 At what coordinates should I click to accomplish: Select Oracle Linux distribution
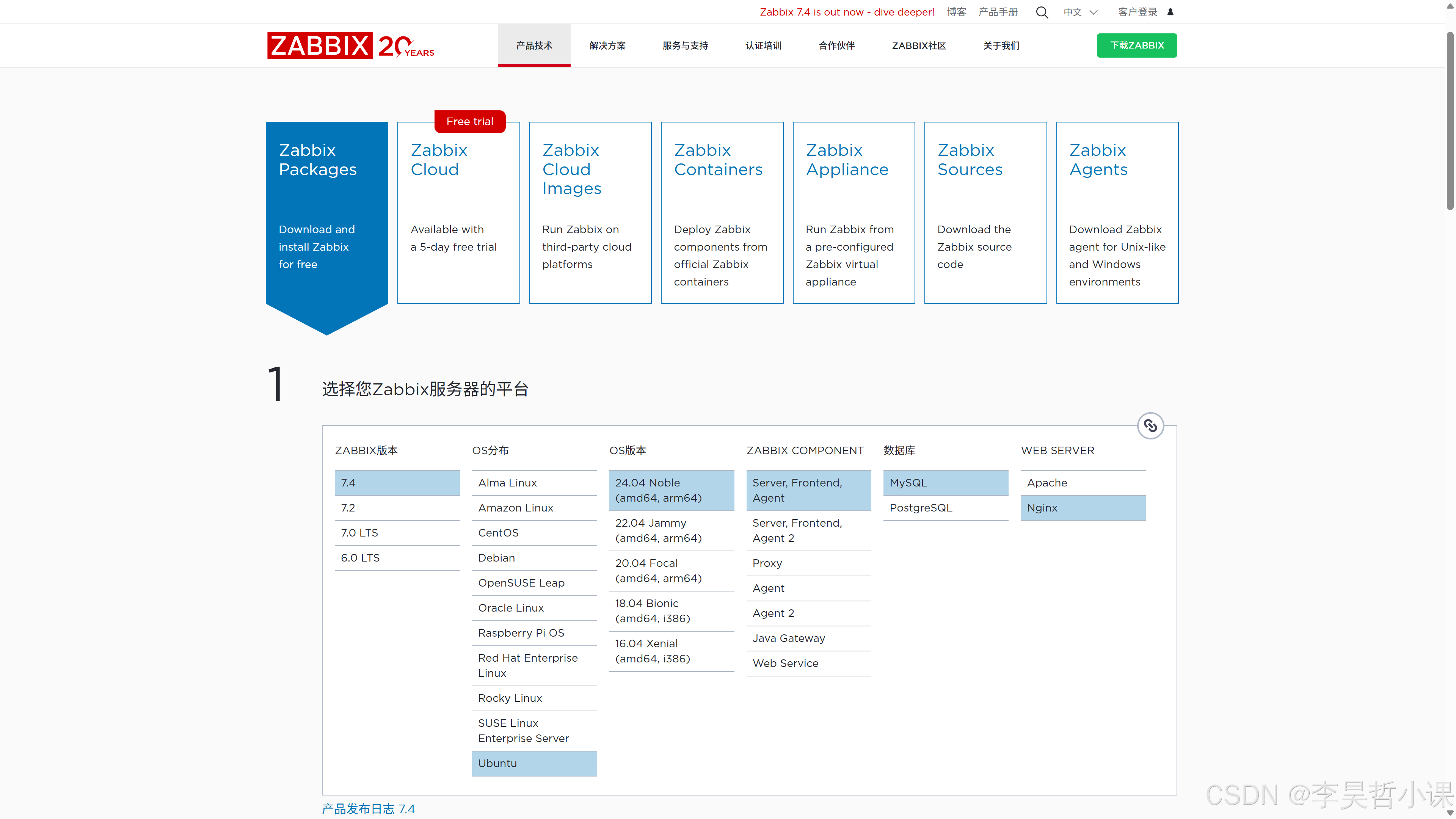534,608
